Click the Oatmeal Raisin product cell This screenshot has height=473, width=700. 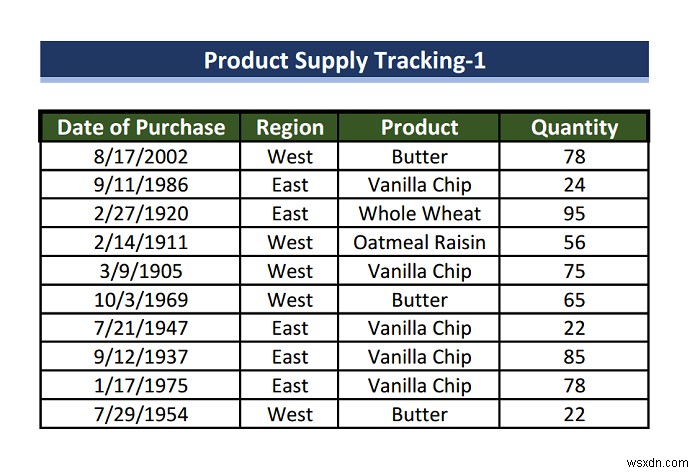click(x=419, y=242)
